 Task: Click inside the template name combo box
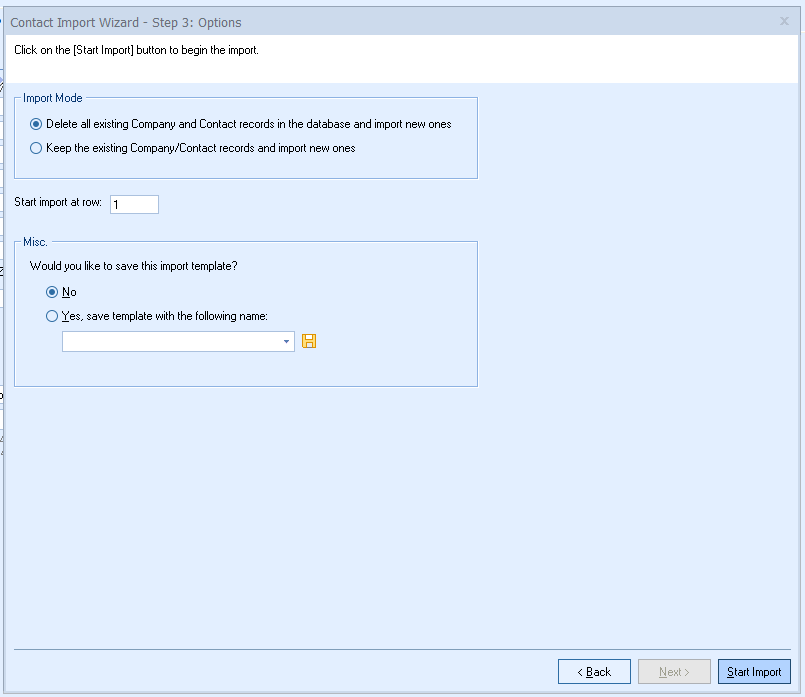[x=170, y=342]
